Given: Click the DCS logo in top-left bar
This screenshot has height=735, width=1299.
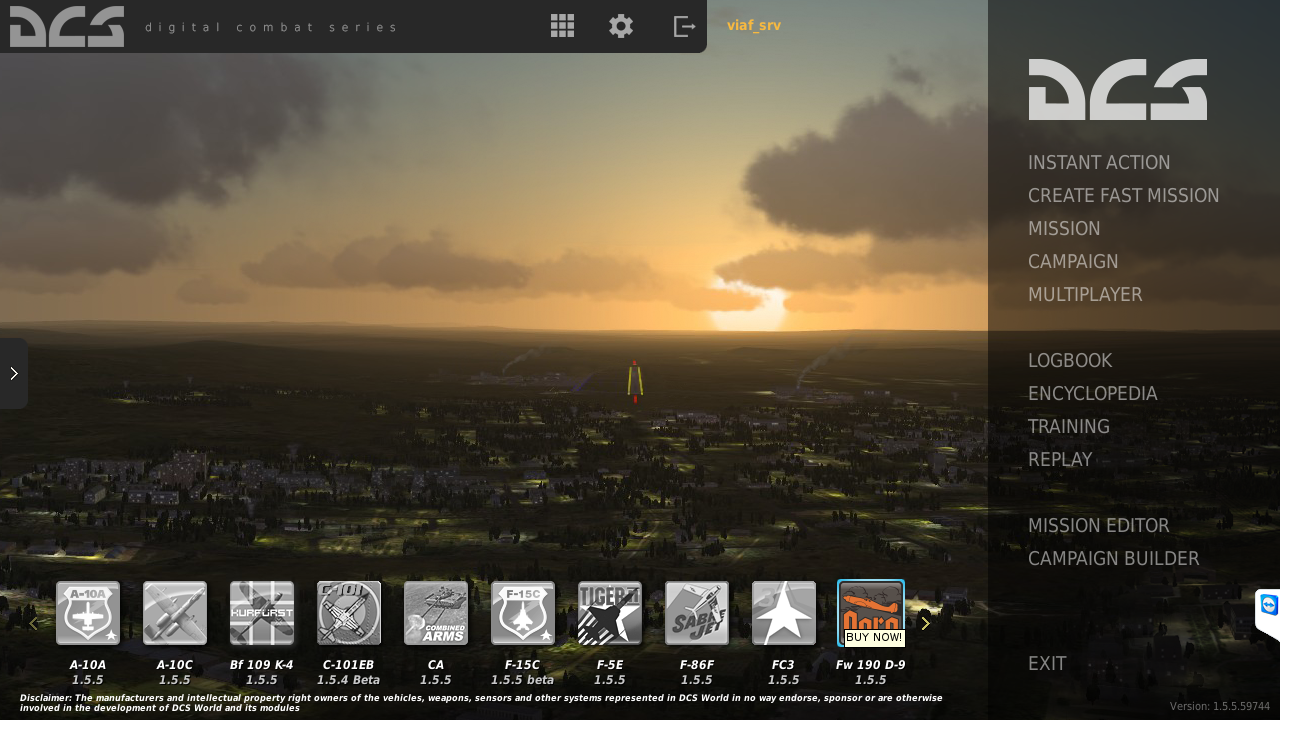Looking at the screenshot, I should click(67, 26).
